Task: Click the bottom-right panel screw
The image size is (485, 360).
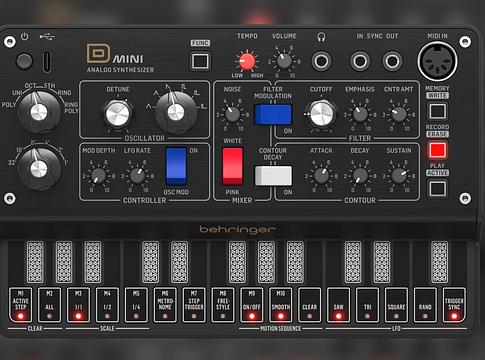Action: pyautogui.click(x=465, y=198)
